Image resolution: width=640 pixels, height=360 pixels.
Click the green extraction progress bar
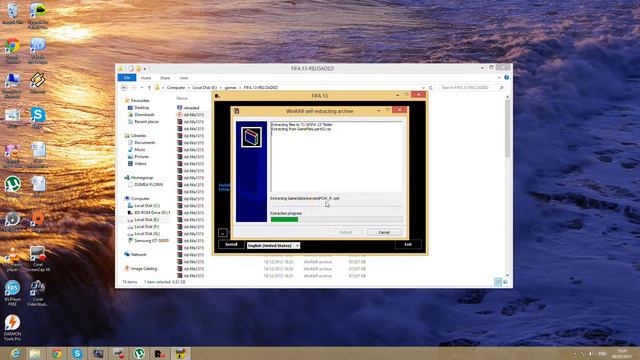click(x=284, y=219)
